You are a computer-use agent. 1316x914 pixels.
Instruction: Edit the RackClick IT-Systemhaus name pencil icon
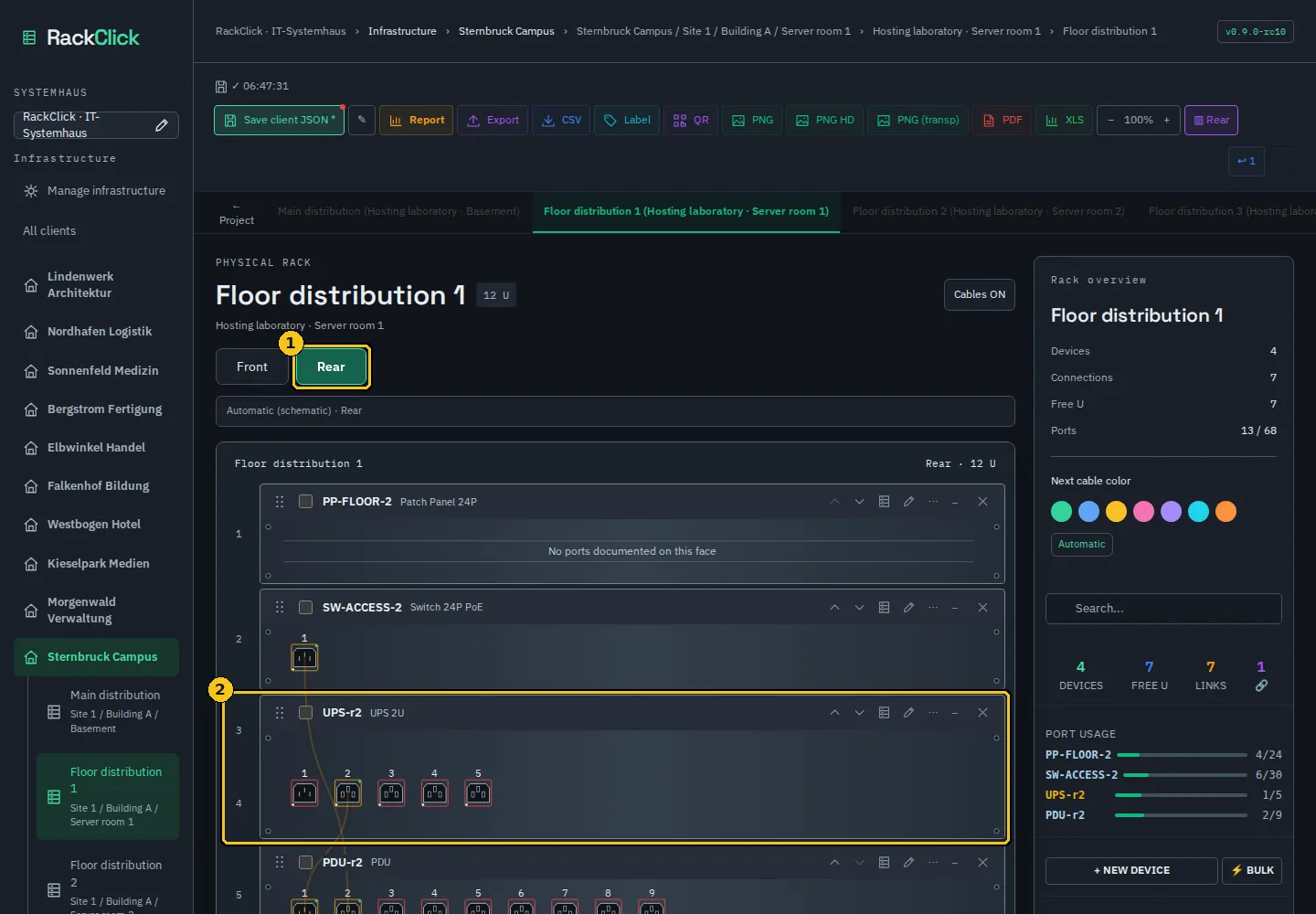click(162, 125)
